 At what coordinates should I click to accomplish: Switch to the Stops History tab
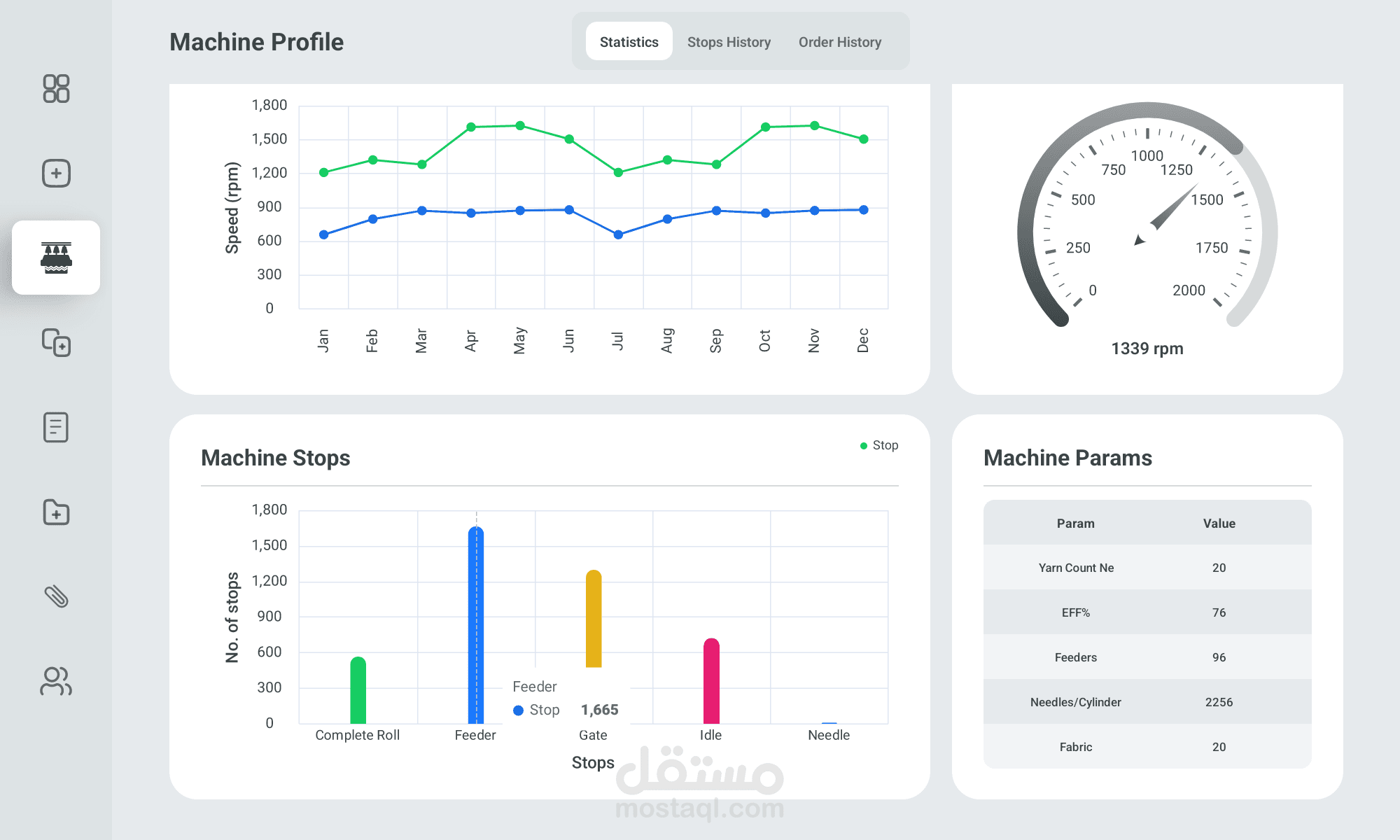click(x=729, y=42)
